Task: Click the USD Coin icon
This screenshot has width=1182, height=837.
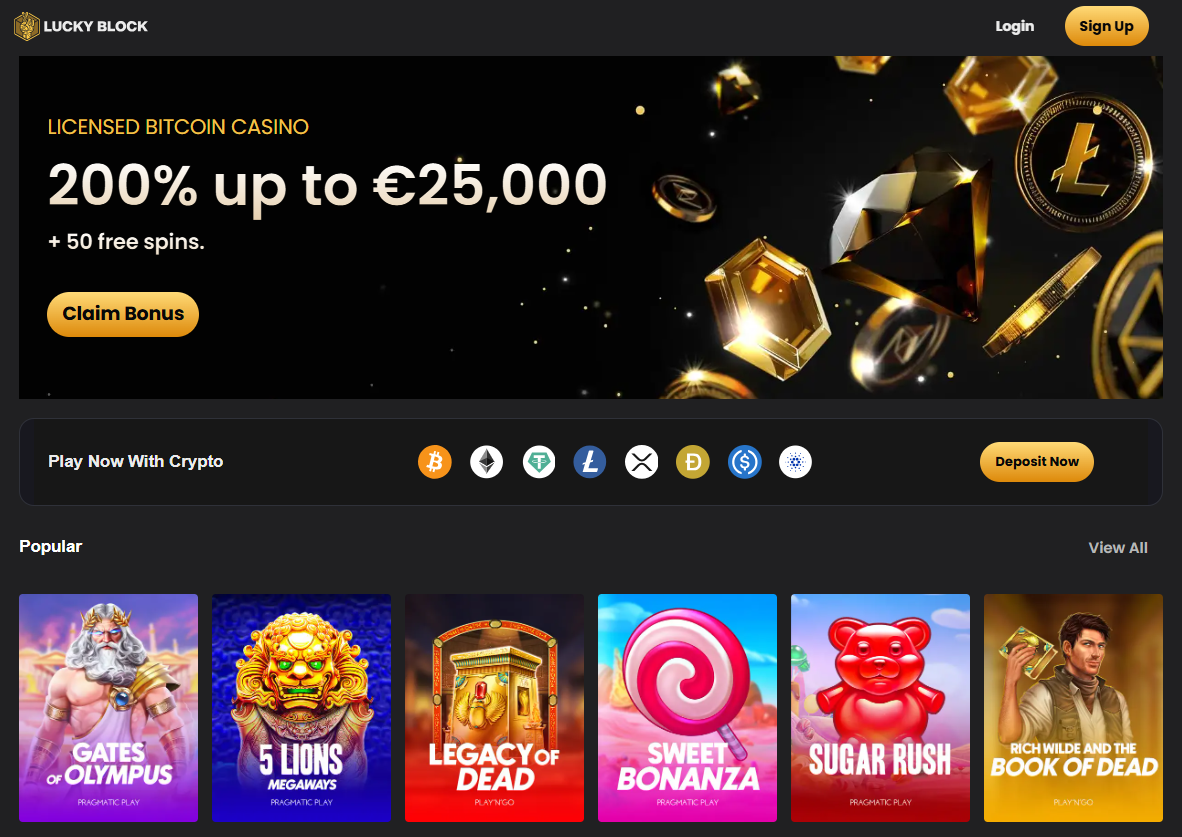Action: 745,461
